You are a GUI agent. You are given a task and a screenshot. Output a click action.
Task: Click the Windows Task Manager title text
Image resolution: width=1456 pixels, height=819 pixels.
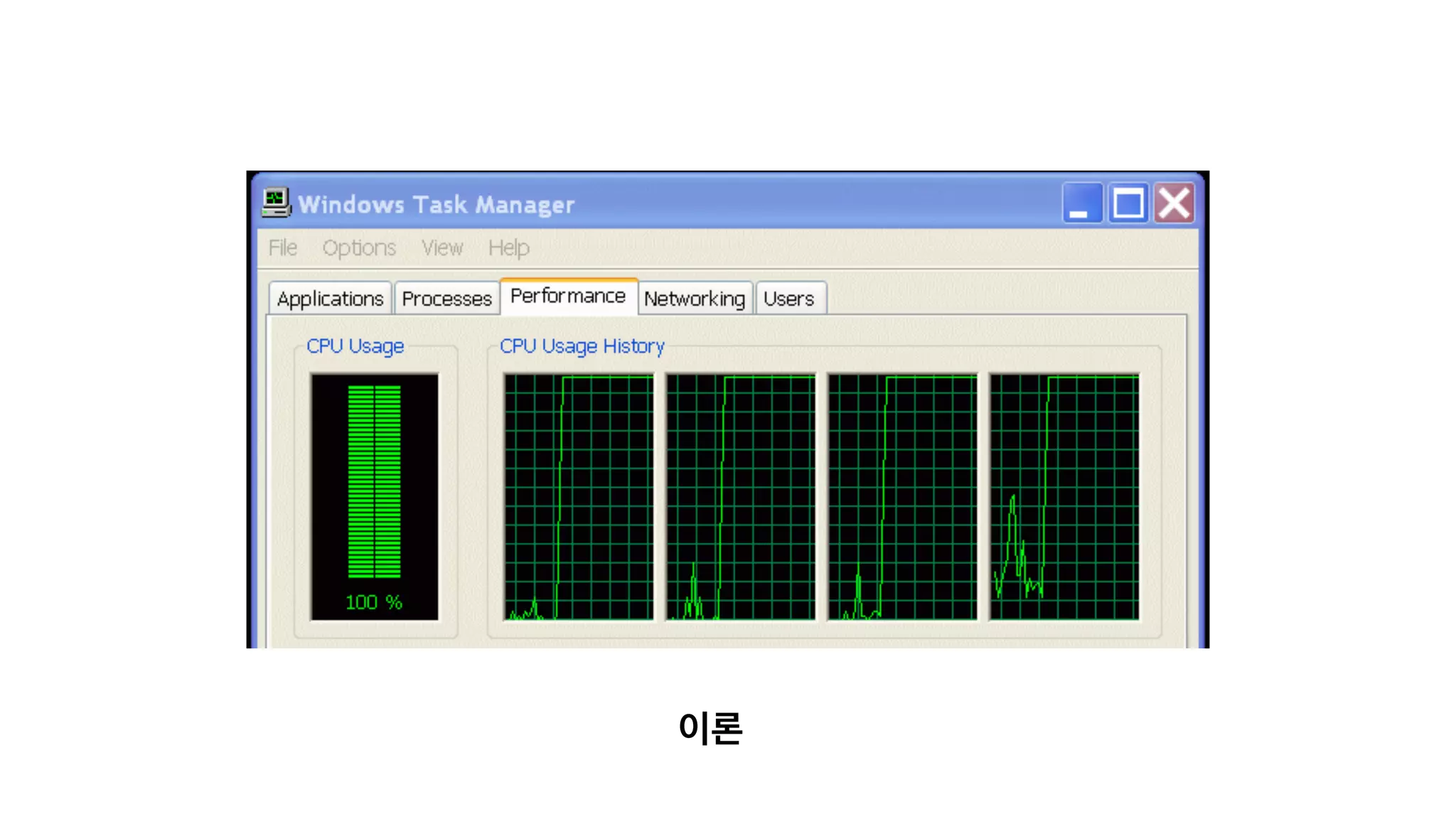(x=436, y=205)
